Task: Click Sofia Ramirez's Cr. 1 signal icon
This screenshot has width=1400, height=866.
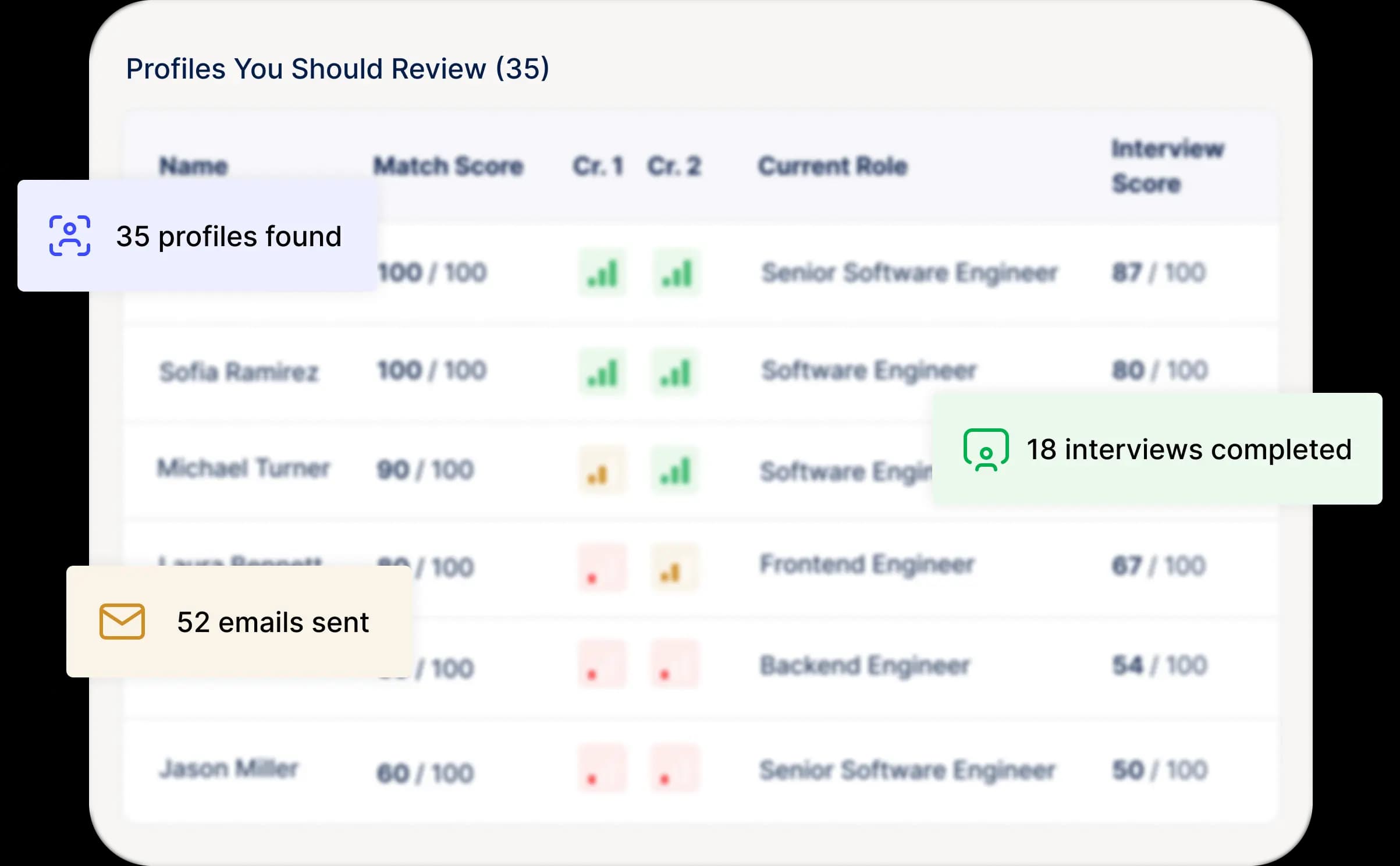Action: tap(602, 372)
